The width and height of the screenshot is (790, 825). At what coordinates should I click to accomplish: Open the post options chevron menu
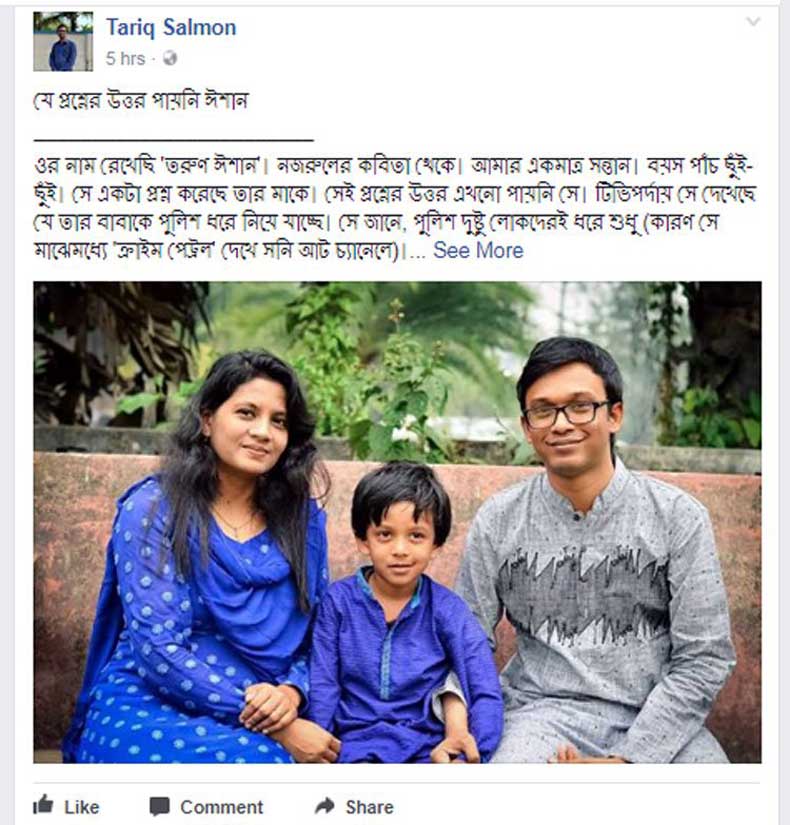tap(753, 22)
